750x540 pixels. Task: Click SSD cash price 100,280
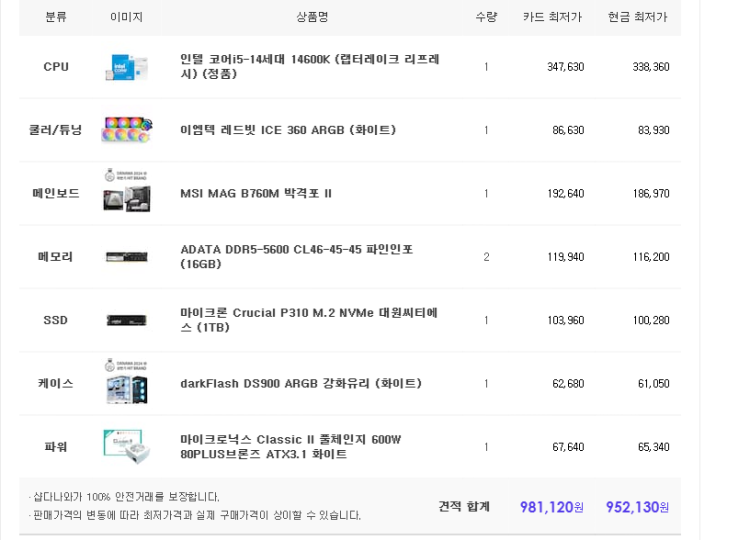click(651, 320)
